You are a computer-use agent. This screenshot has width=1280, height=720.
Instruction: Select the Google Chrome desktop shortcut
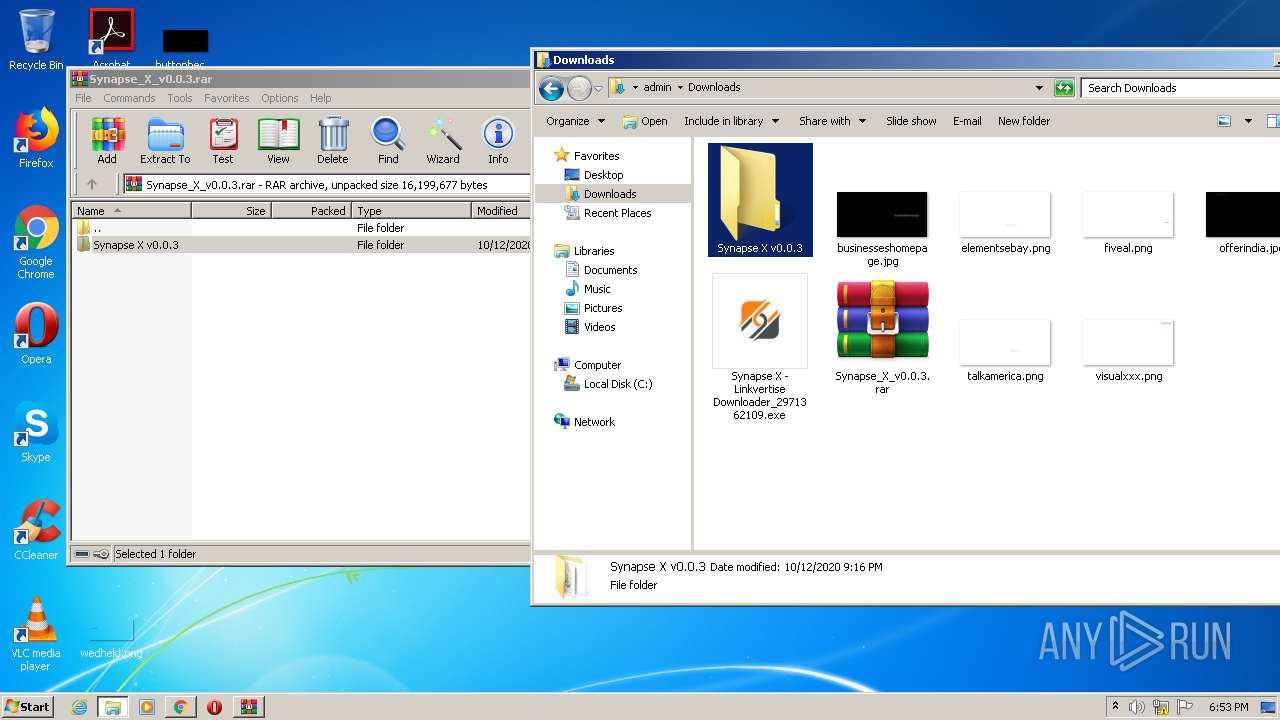click(x=36, y=243)
